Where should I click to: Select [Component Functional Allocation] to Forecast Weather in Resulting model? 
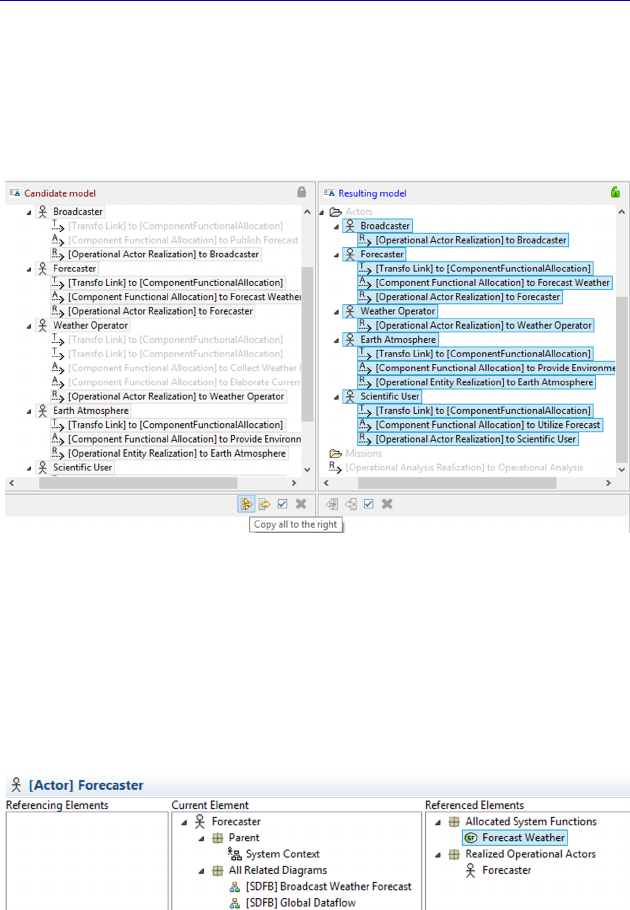493,283
